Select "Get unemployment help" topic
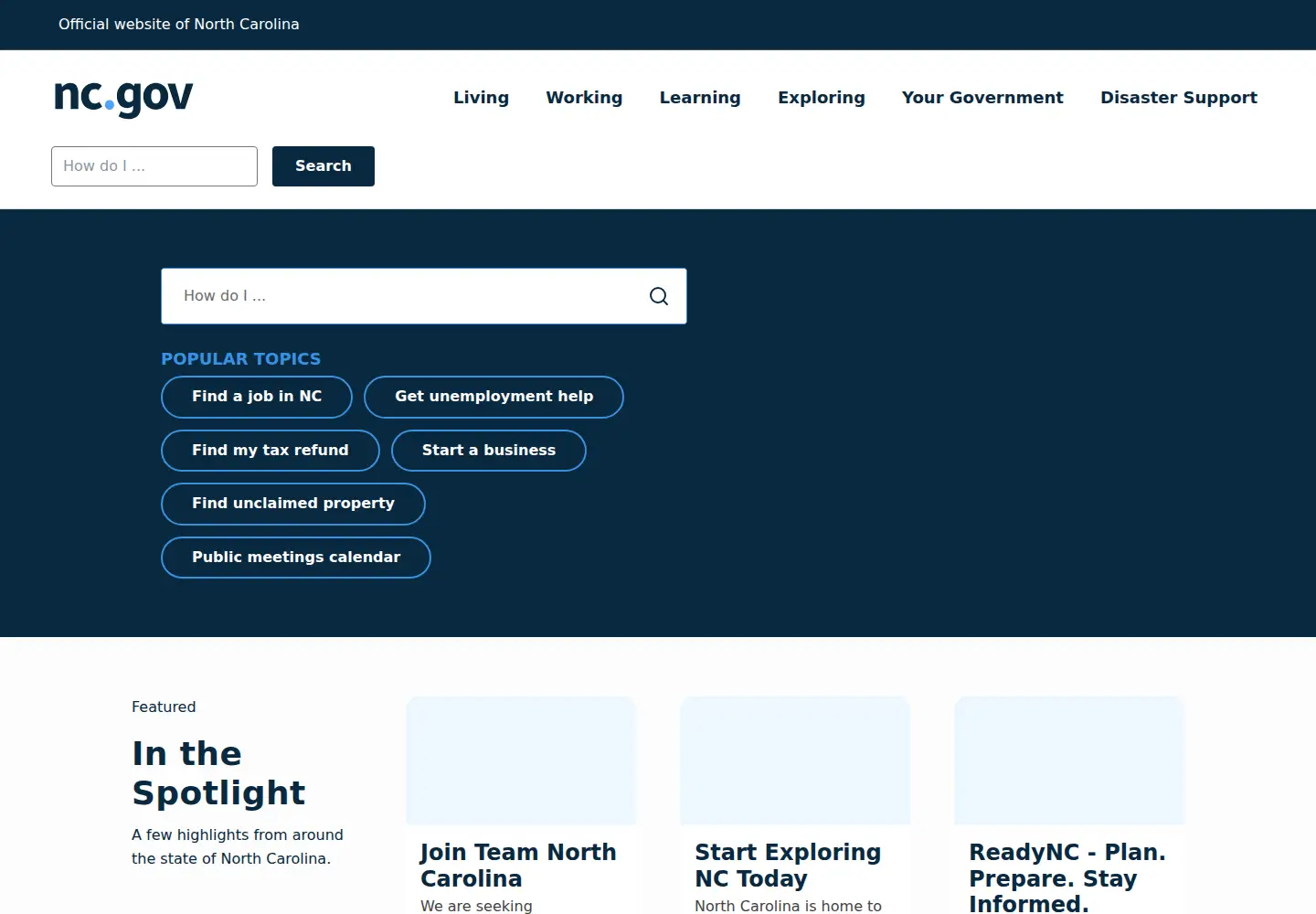 (493, 397)
